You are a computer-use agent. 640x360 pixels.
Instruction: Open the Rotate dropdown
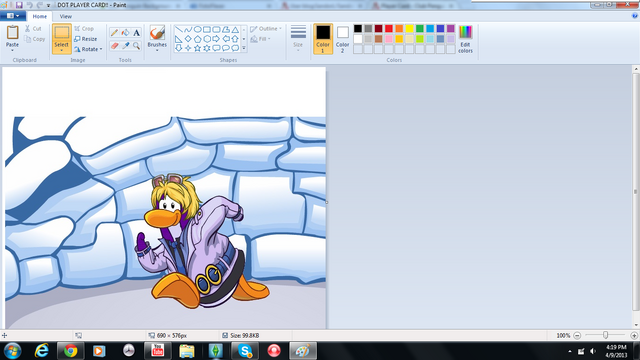88,49
